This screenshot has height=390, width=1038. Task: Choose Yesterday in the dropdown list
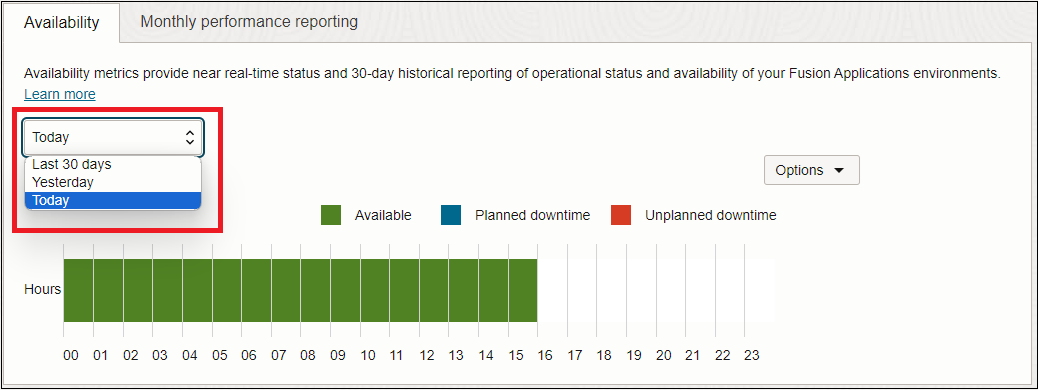click(113, 181)
